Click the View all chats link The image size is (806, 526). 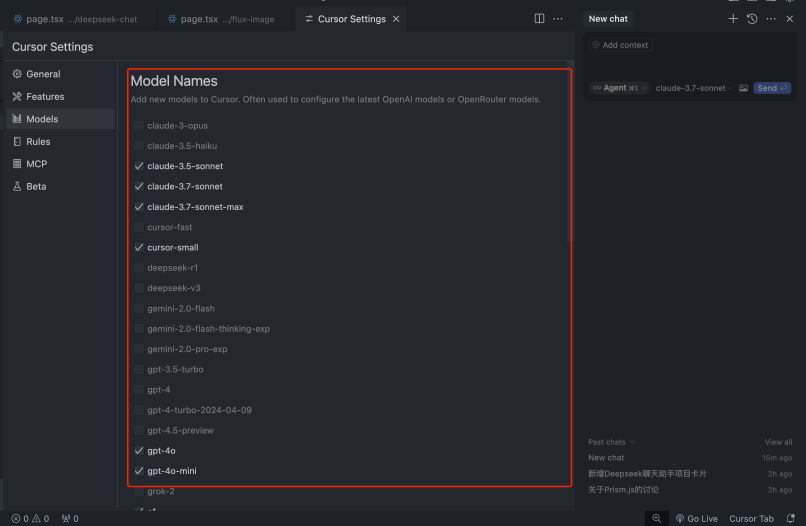coord(778,442)
